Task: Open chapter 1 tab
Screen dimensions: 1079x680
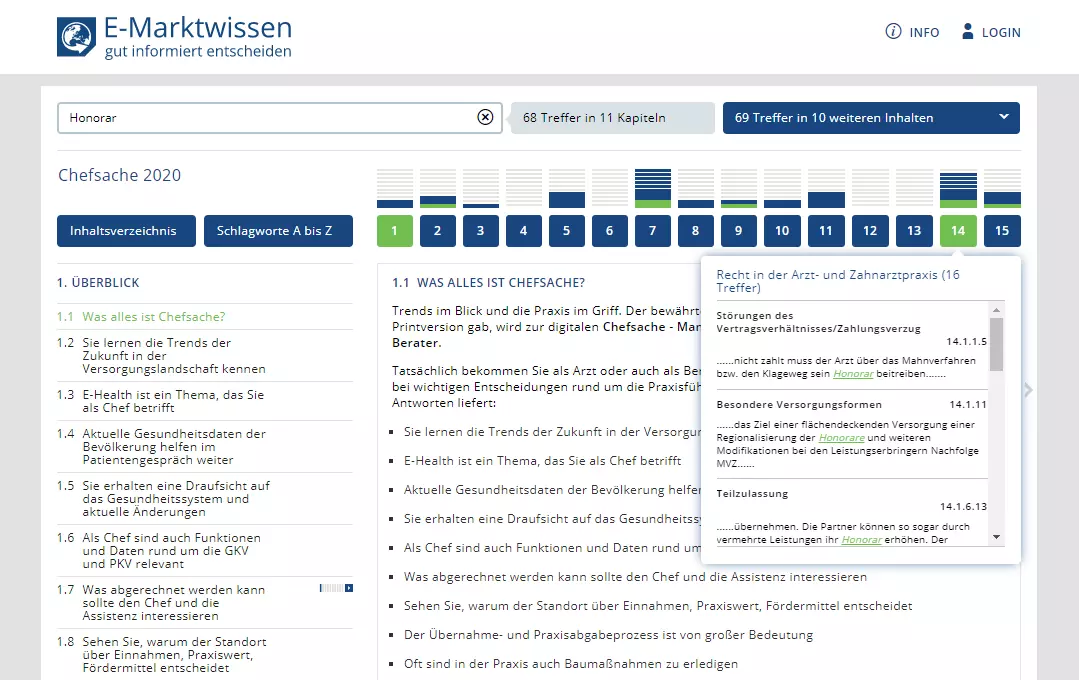Action: 394,231
